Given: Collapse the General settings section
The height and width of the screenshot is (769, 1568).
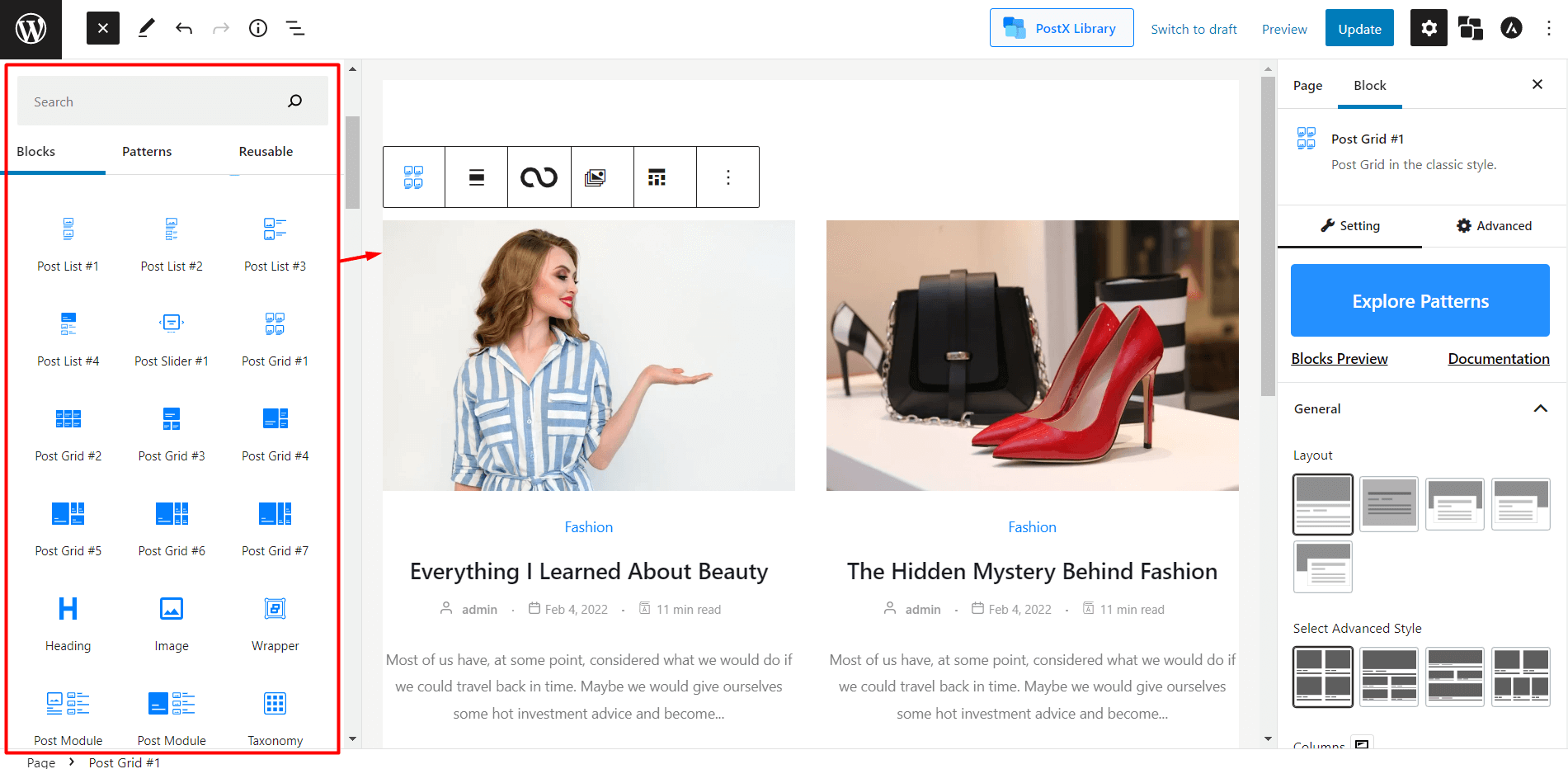Looking at the screenshot, I should point(1539,409).
